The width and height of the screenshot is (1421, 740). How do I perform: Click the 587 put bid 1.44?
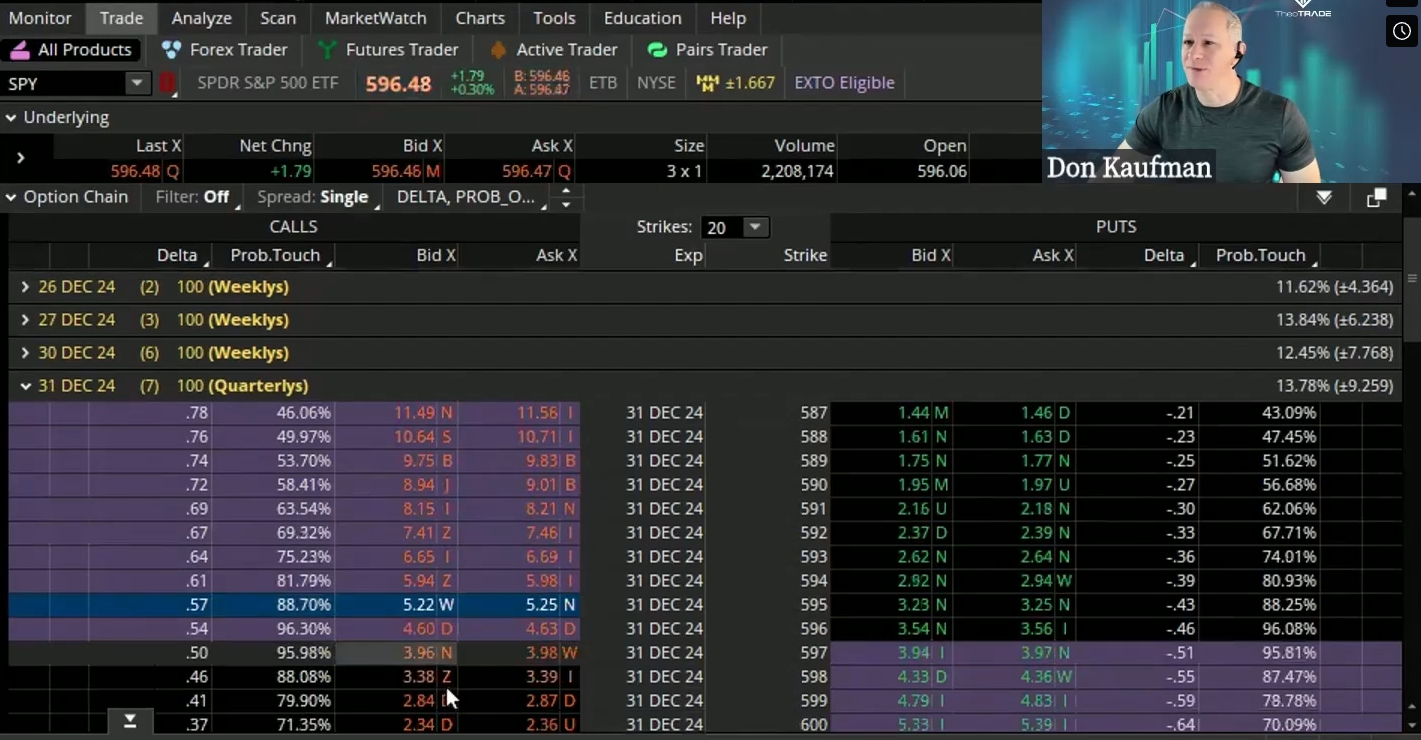(x=914, y=412)
